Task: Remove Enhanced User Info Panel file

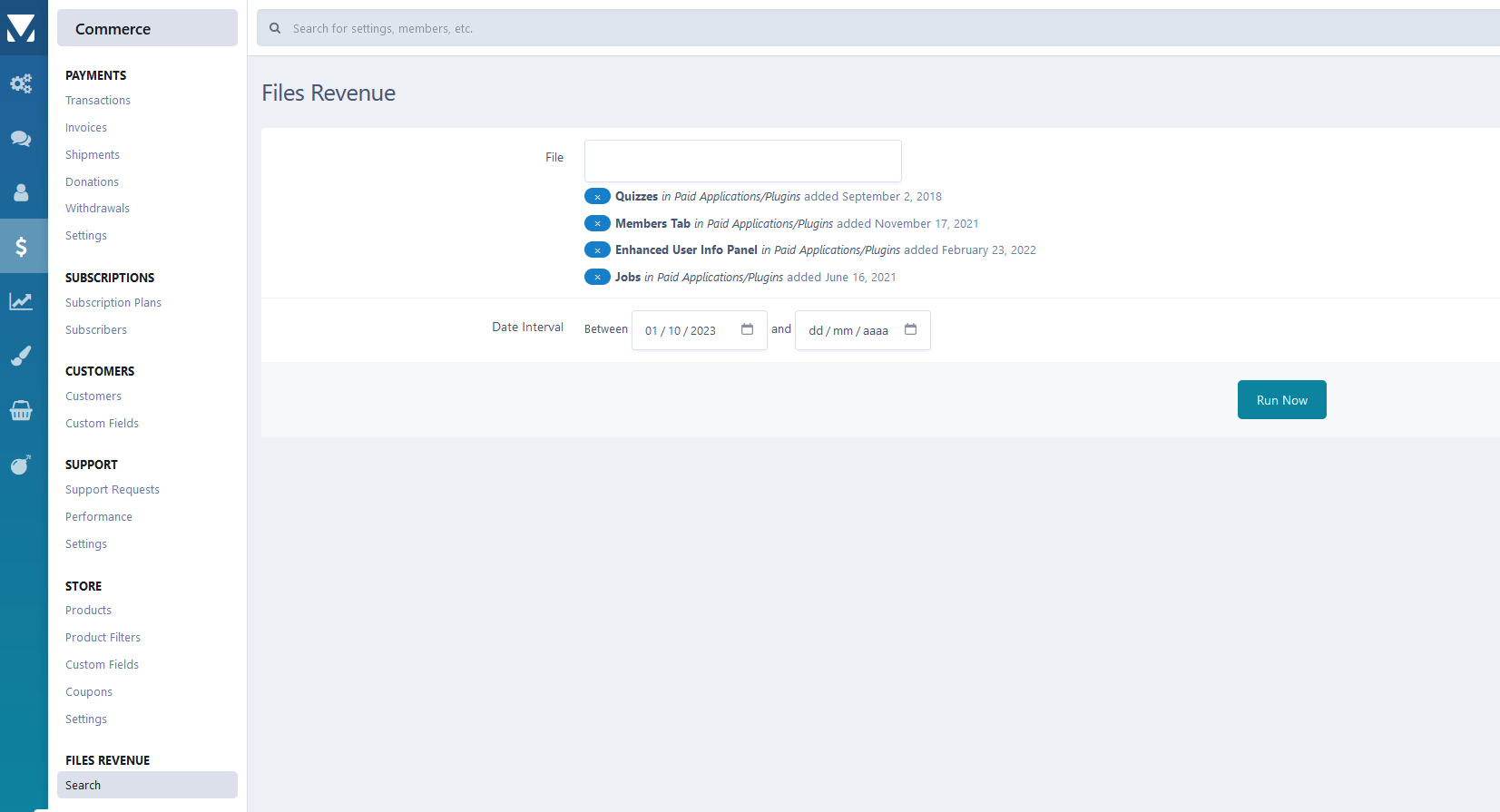Action: pyautogui.click(x=597, y=250)
